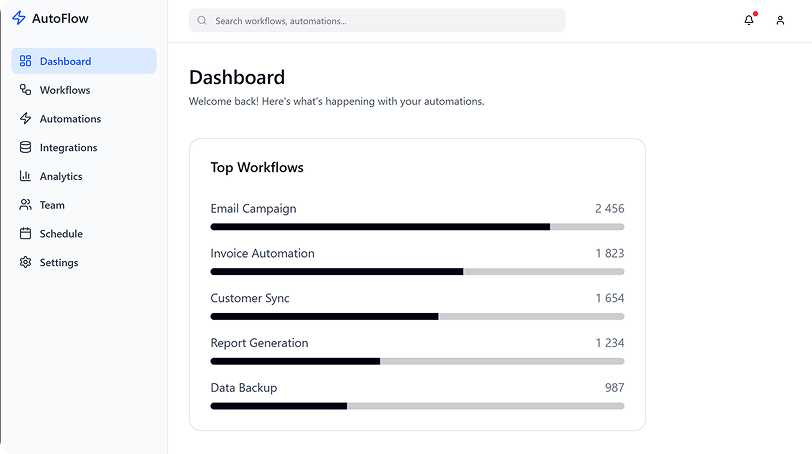Click the Dashboard grid icon
812x454 pixels.
[x=25, y=61]
